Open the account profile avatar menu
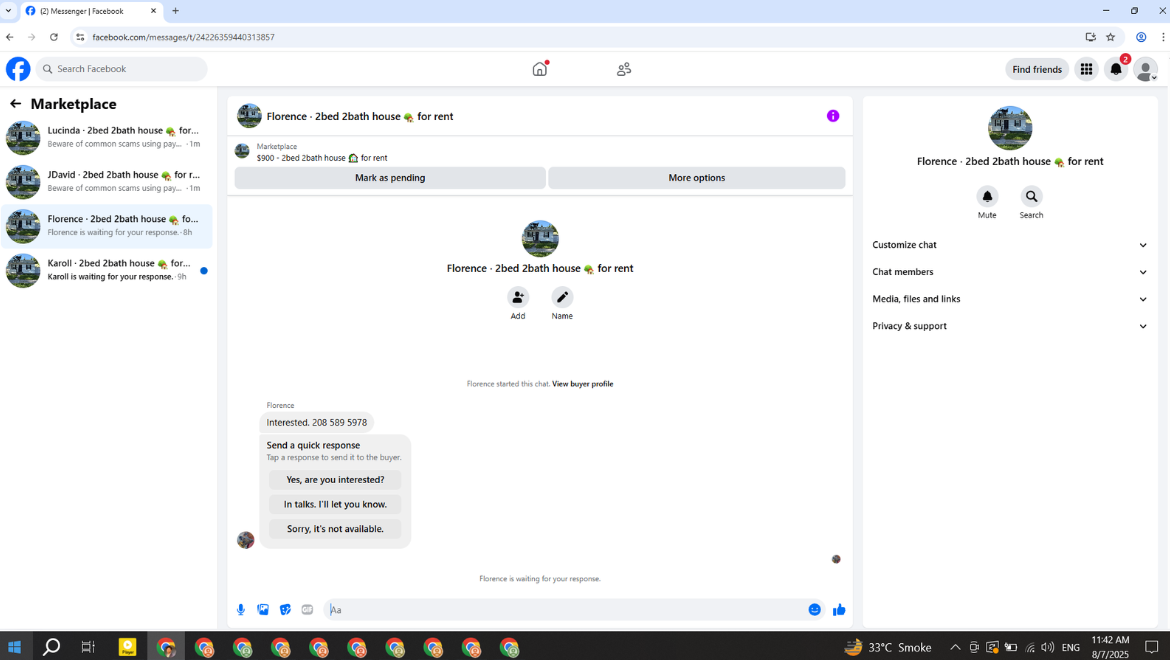 (x=1145, y=69)
